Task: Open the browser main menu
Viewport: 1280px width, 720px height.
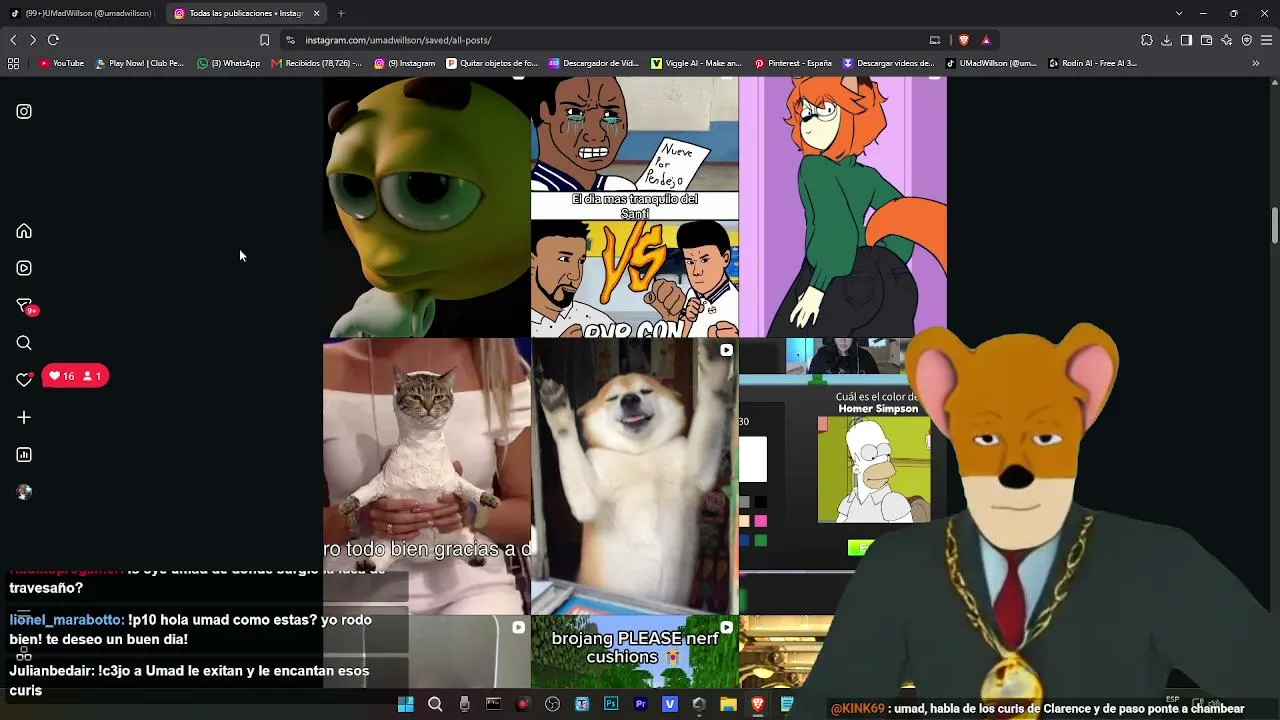Action: [1267, 40]
